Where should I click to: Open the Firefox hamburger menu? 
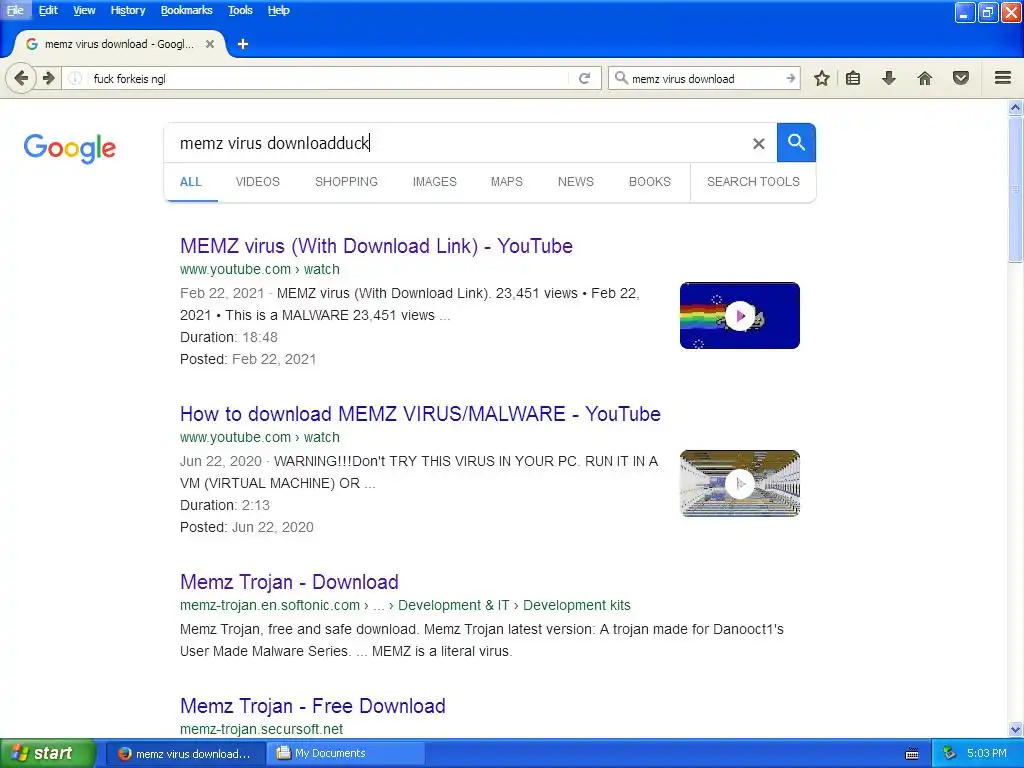(1003, 78)
